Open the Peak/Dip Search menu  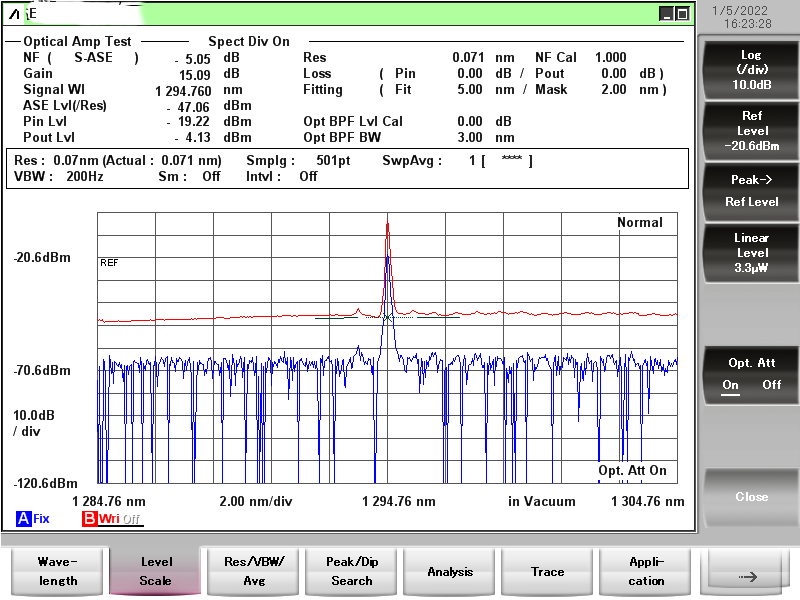click(x=352, y=571)
